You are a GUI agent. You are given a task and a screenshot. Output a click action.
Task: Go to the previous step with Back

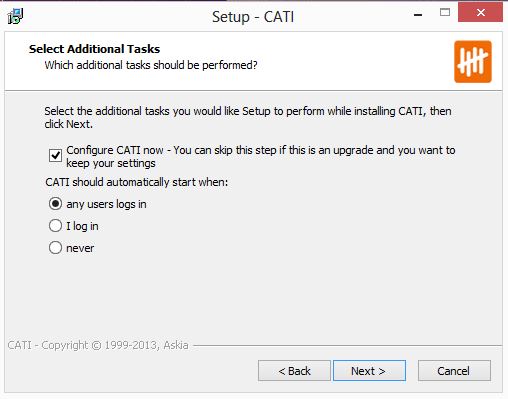[x=294, y=371]
